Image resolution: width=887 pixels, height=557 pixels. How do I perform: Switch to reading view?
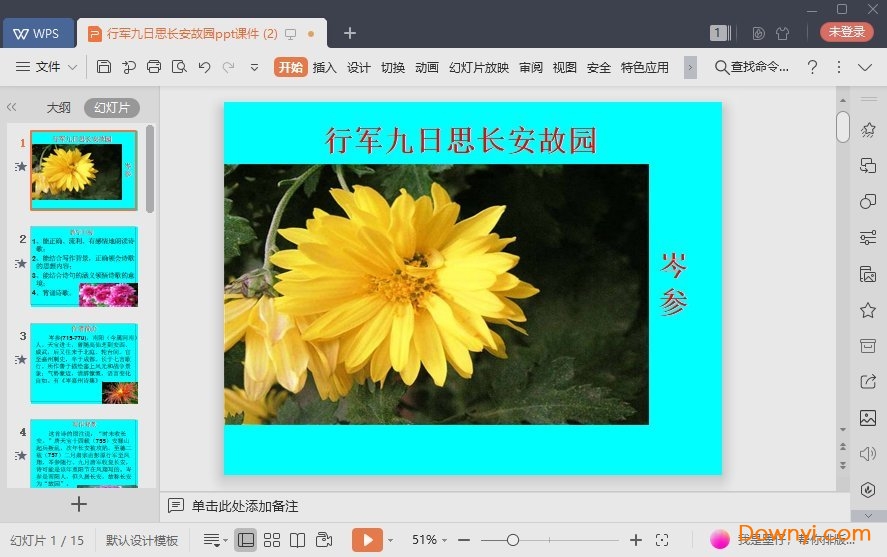click(298, 540)
